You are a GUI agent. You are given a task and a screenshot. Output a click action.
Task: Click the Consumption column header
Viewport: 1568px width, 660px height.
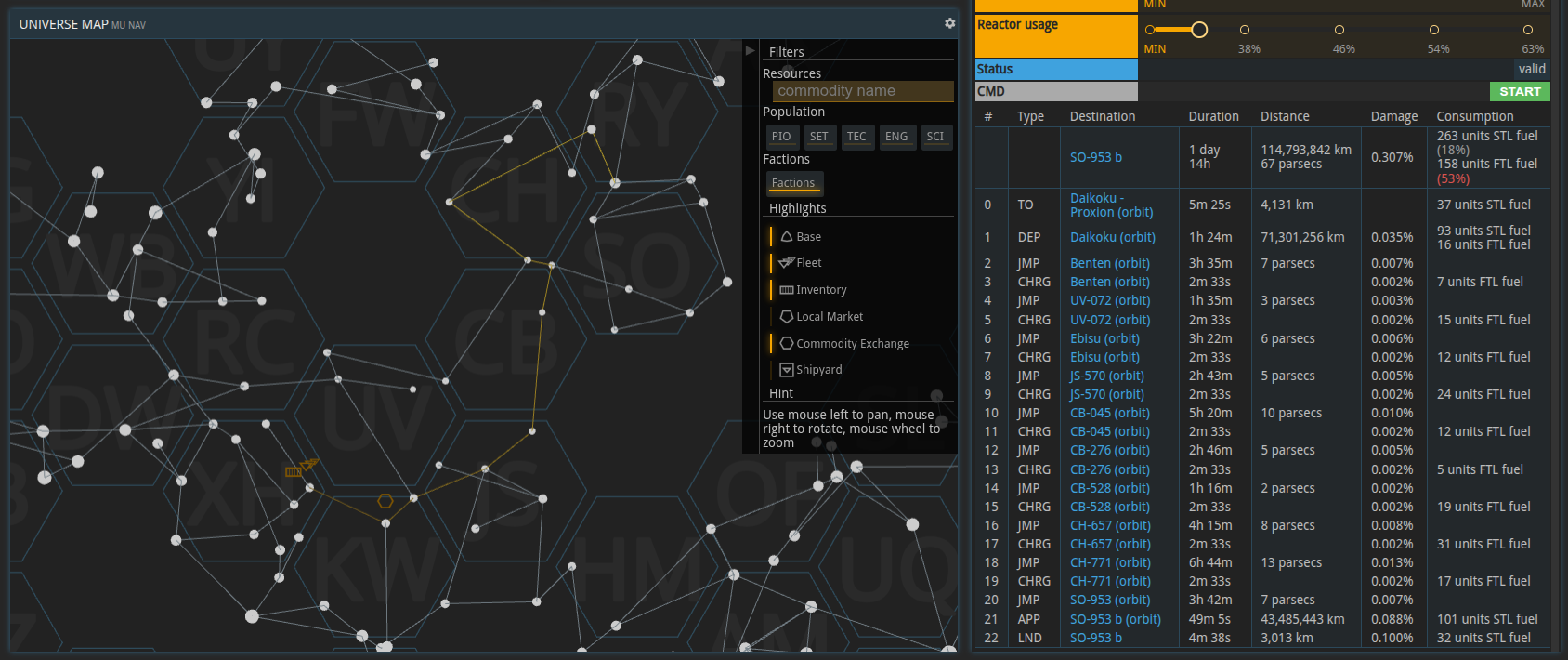tap(1475, 116)
